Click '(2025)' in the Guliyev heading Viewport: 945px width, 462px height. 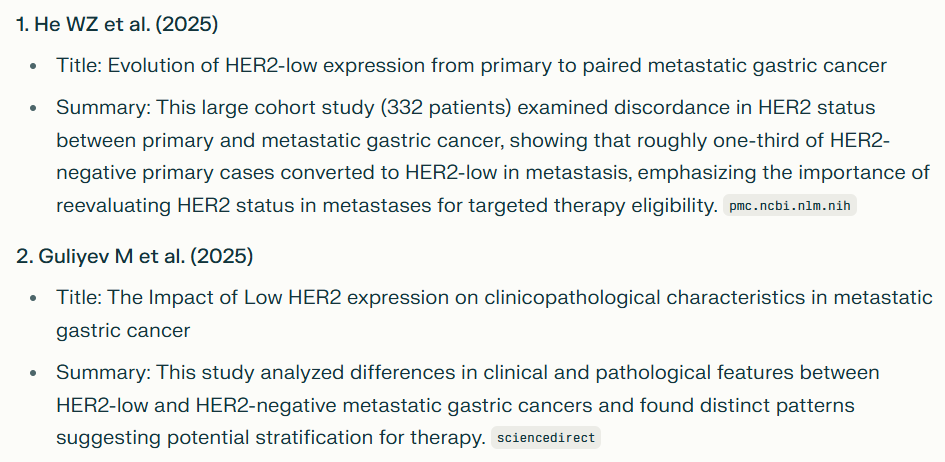221,257
